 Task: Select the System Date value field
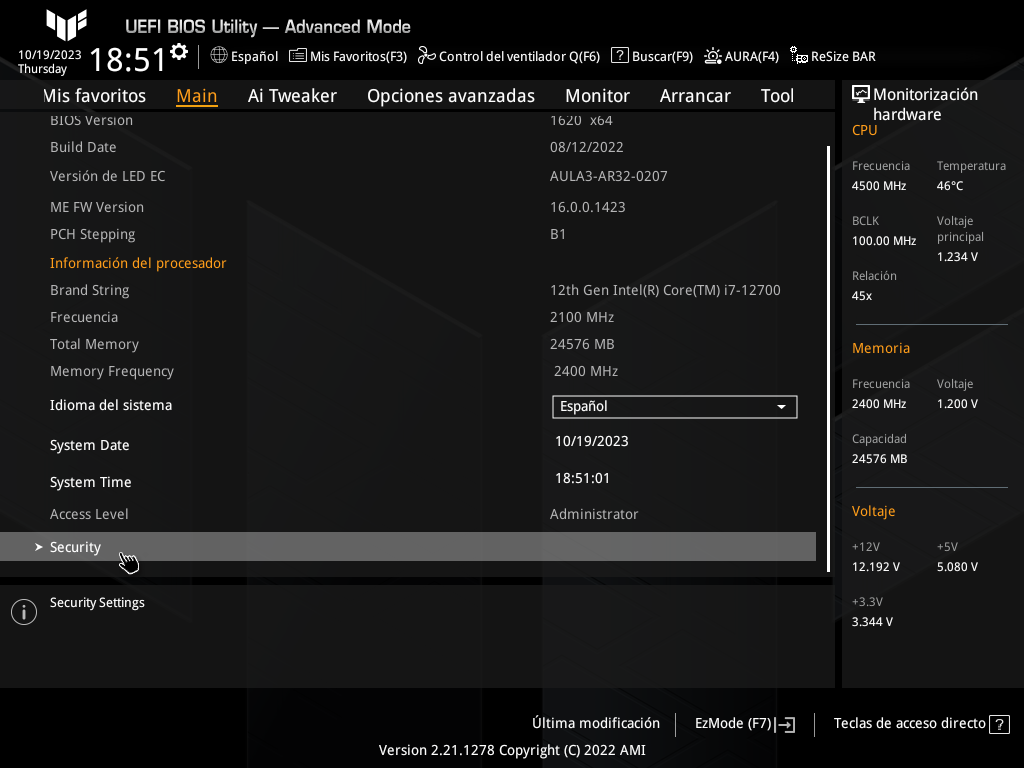pyautogui.click(x=592, y=441)
